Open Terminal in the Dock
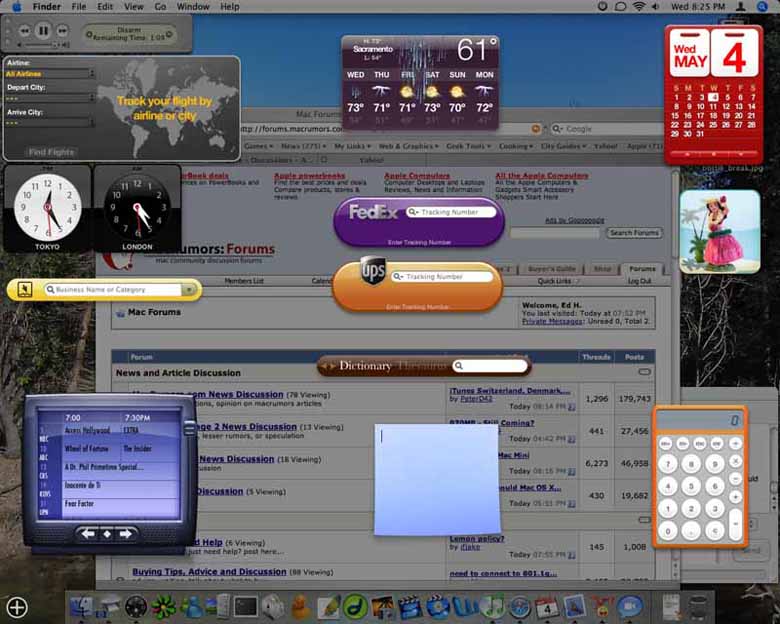This screenshot has height=624, width=780. 246,607
